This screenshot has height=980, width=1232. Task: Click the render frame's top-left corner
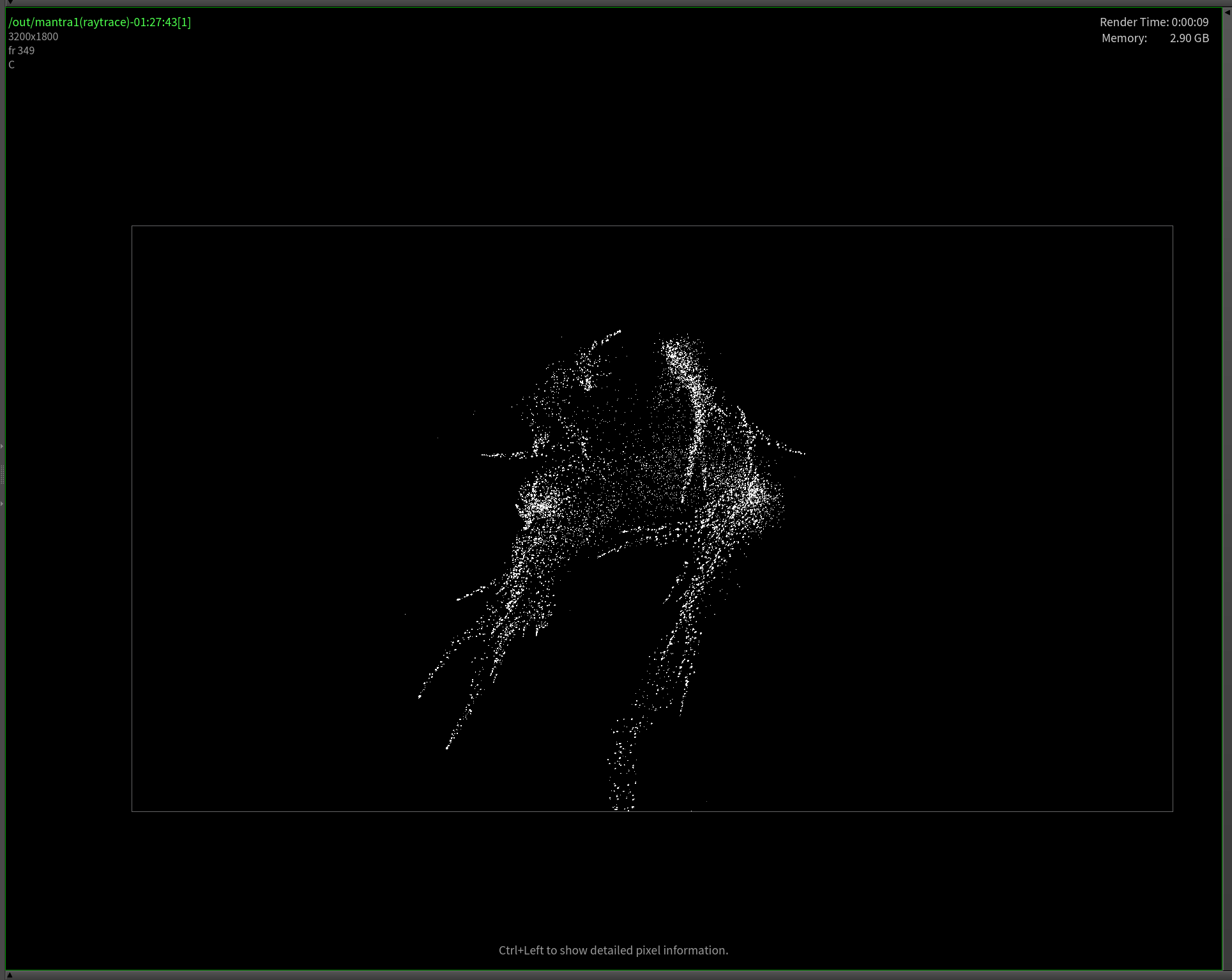point(132,226)
